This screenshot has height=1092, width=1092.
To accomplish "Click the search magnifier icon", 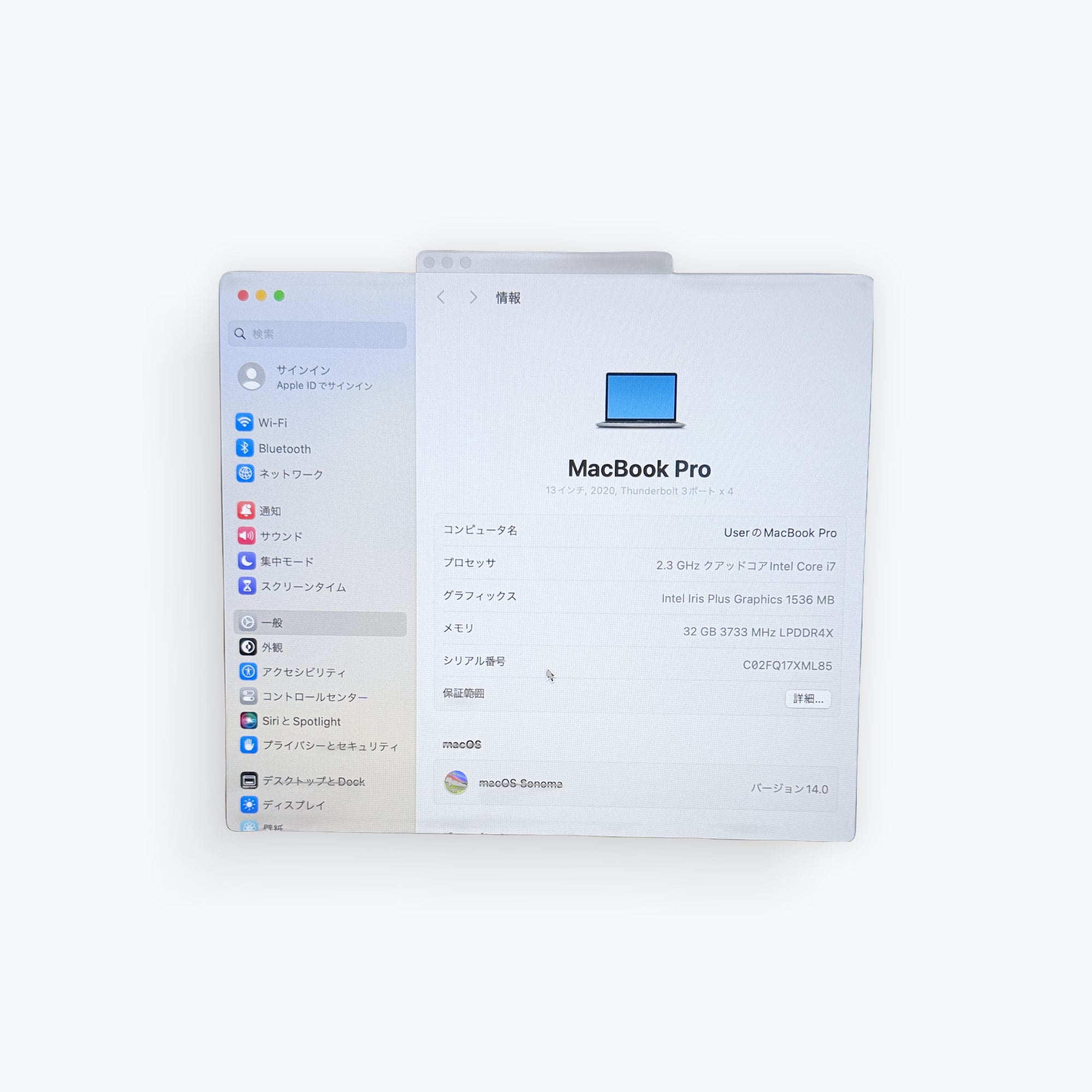I will (x=240, y=334).
